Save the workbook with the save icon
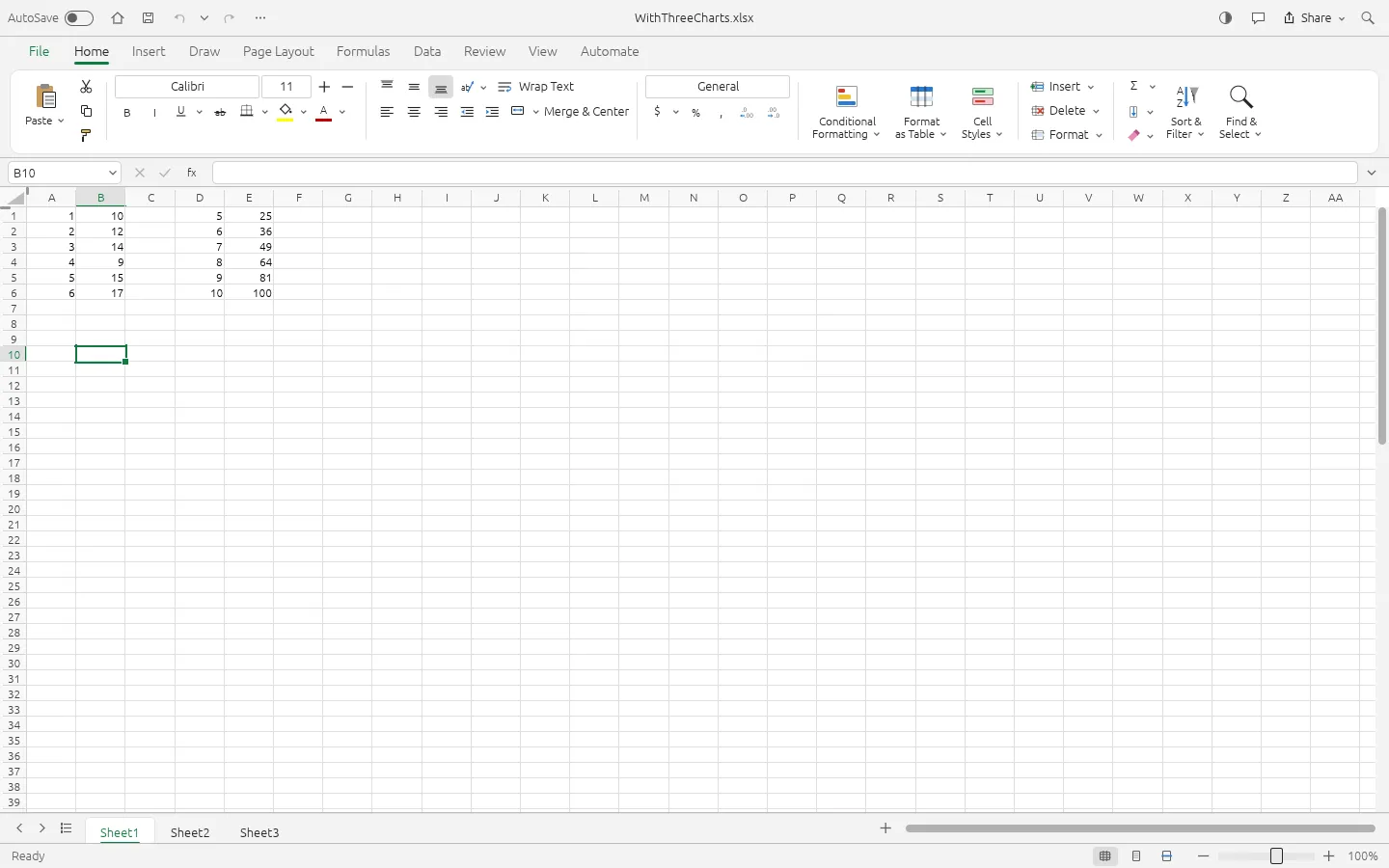Screen dimensions: 1389x868 click(x=148, y=18)
